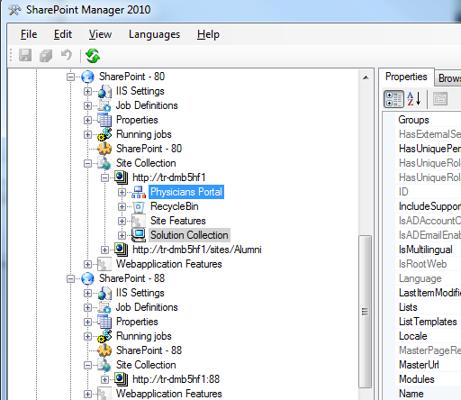Click the orange gear icon of the SharePoint - 80 child node
The width and height of the screenshot is (461, 400).
[104, 149]
